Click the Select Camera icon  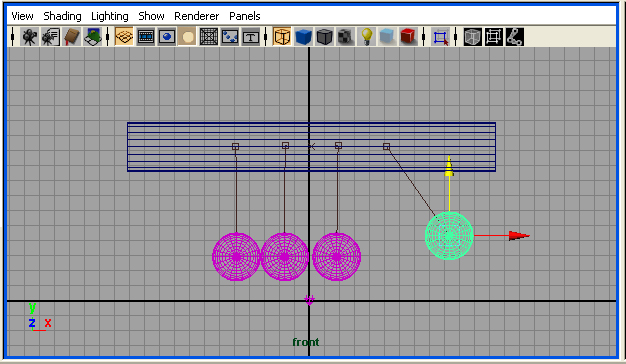[x=29, y=37]
